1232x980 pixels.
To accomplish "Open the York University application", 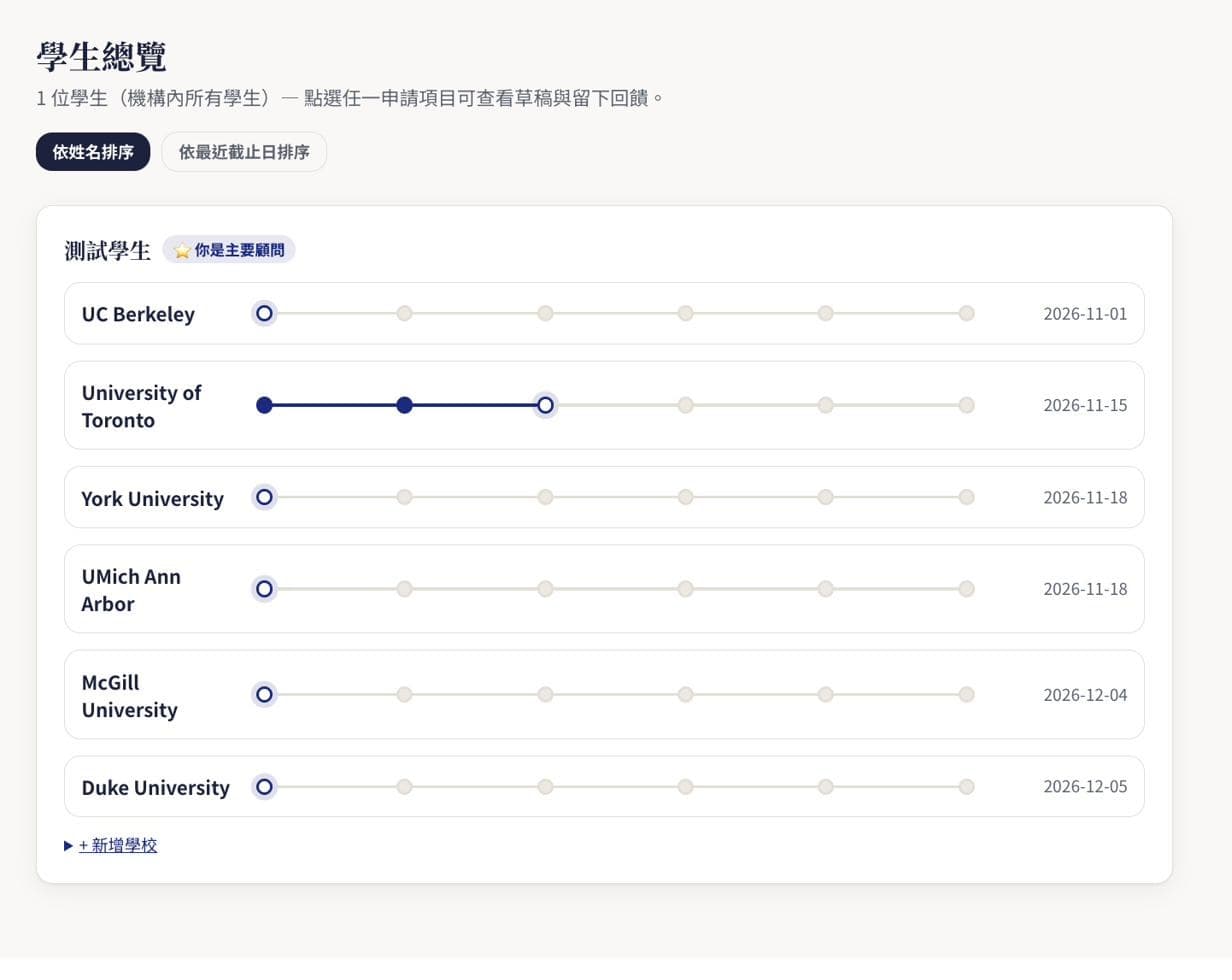I will (x=604, y=497).
